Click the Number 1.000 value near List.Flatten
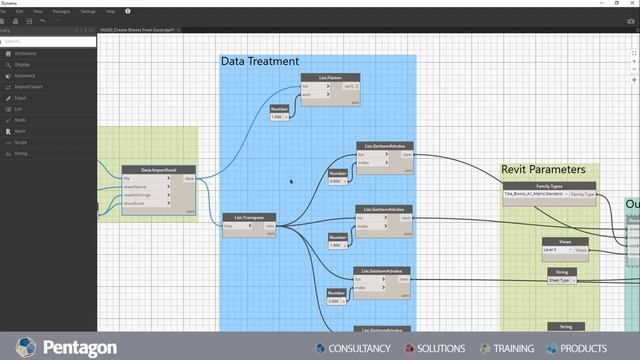 277,117
